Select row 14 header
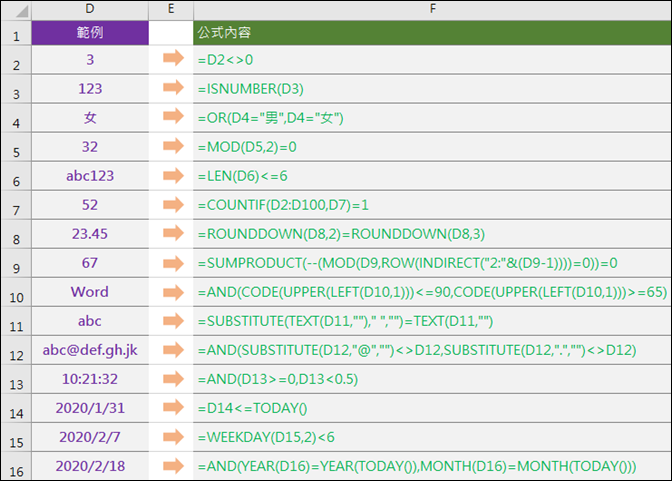This screenshot has height=481, width=672. [x=16, y=408]
